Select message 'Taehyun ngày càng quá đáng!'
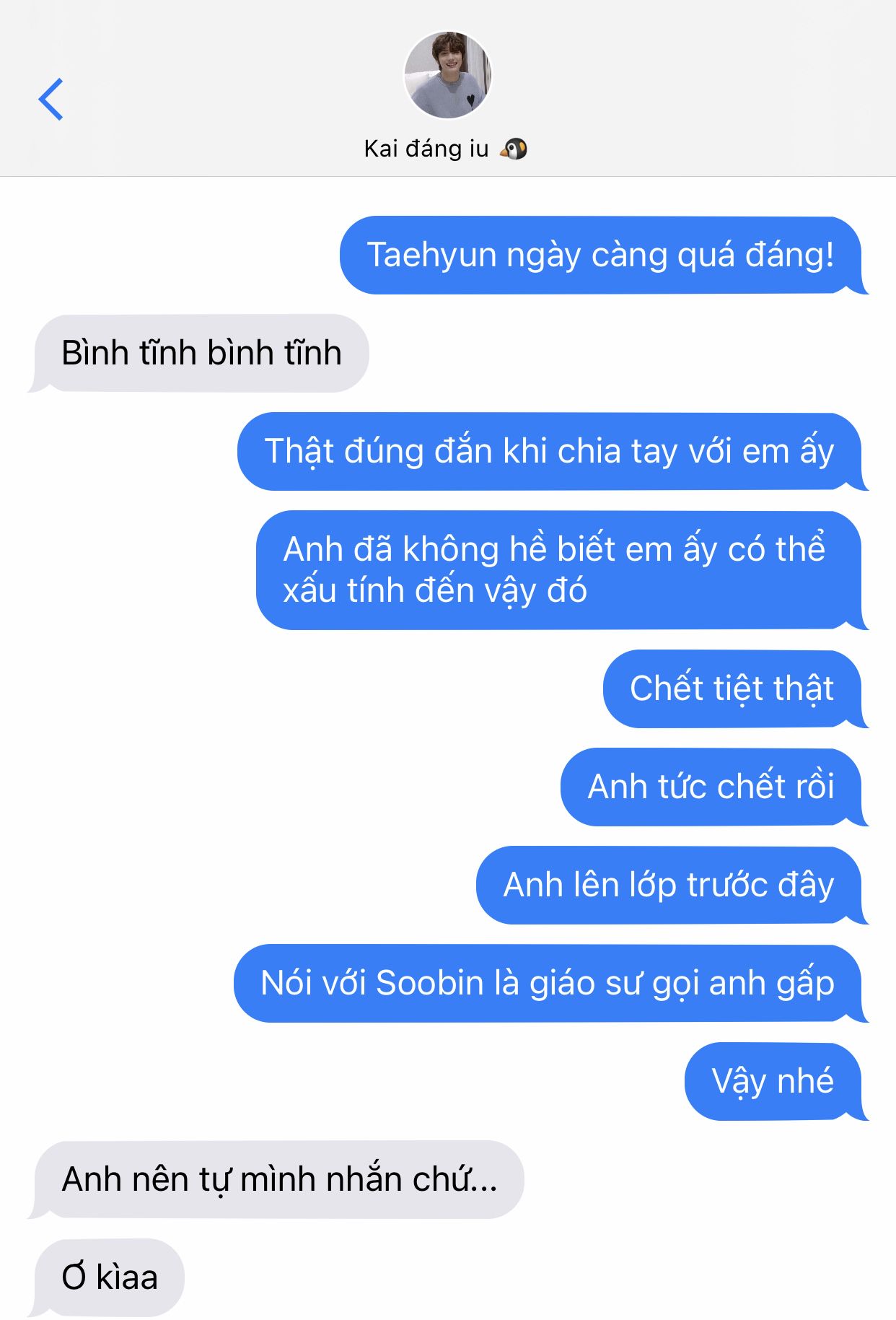Screen dimensions: 896x1320 coord(603,255)
